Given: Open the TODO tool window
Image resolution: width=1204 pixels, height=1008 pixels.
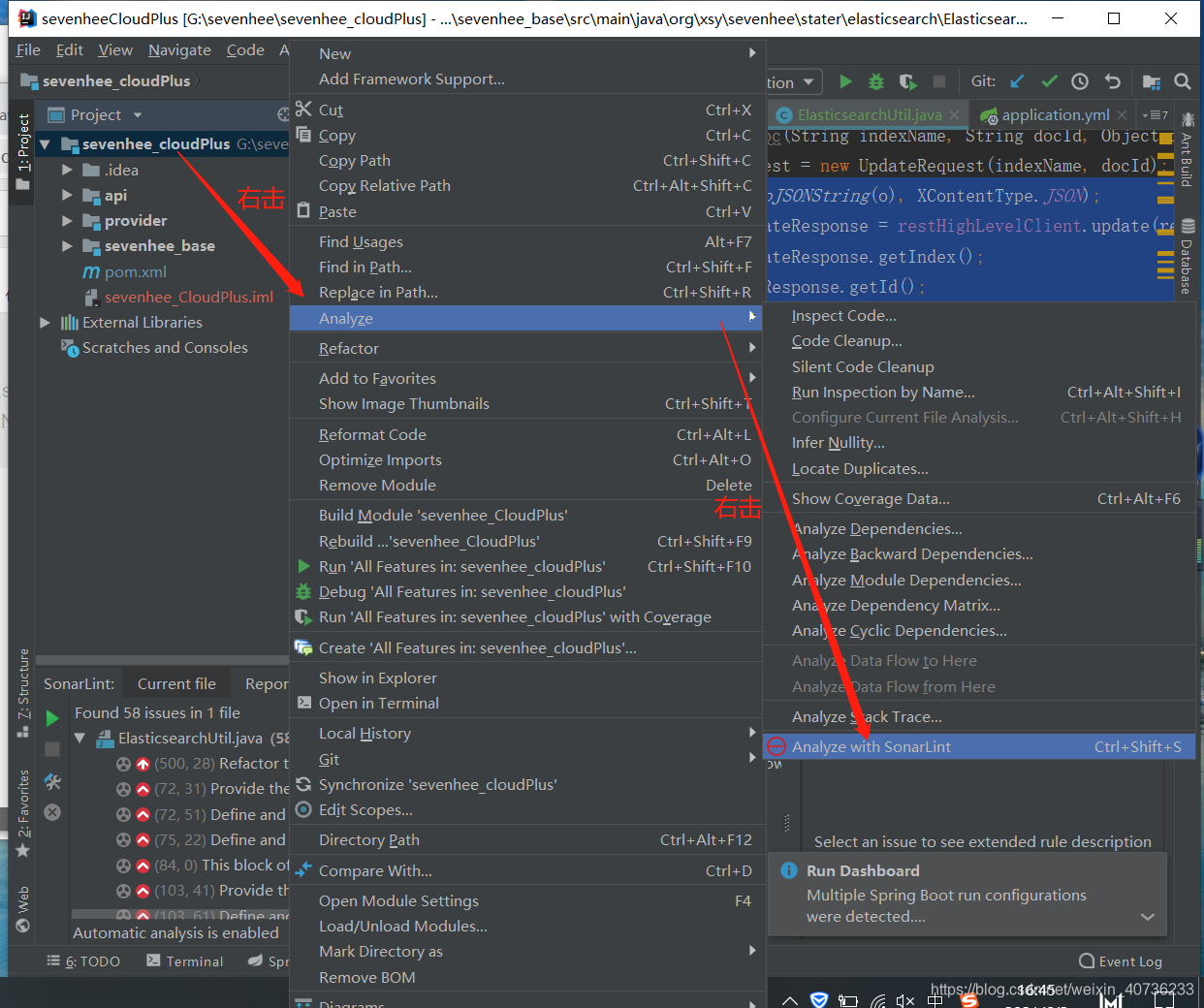Looking at the screenshot, I should 83,961.
